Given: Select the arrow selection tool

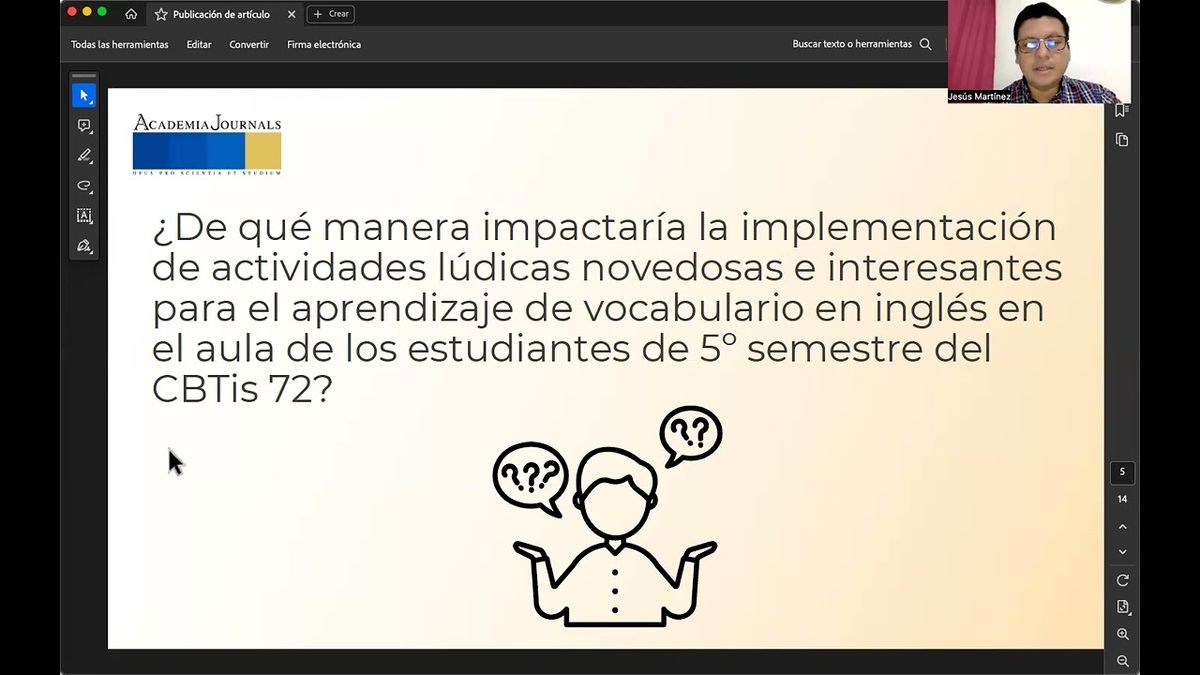Looking at the screenshot, I should coord(84,96).
